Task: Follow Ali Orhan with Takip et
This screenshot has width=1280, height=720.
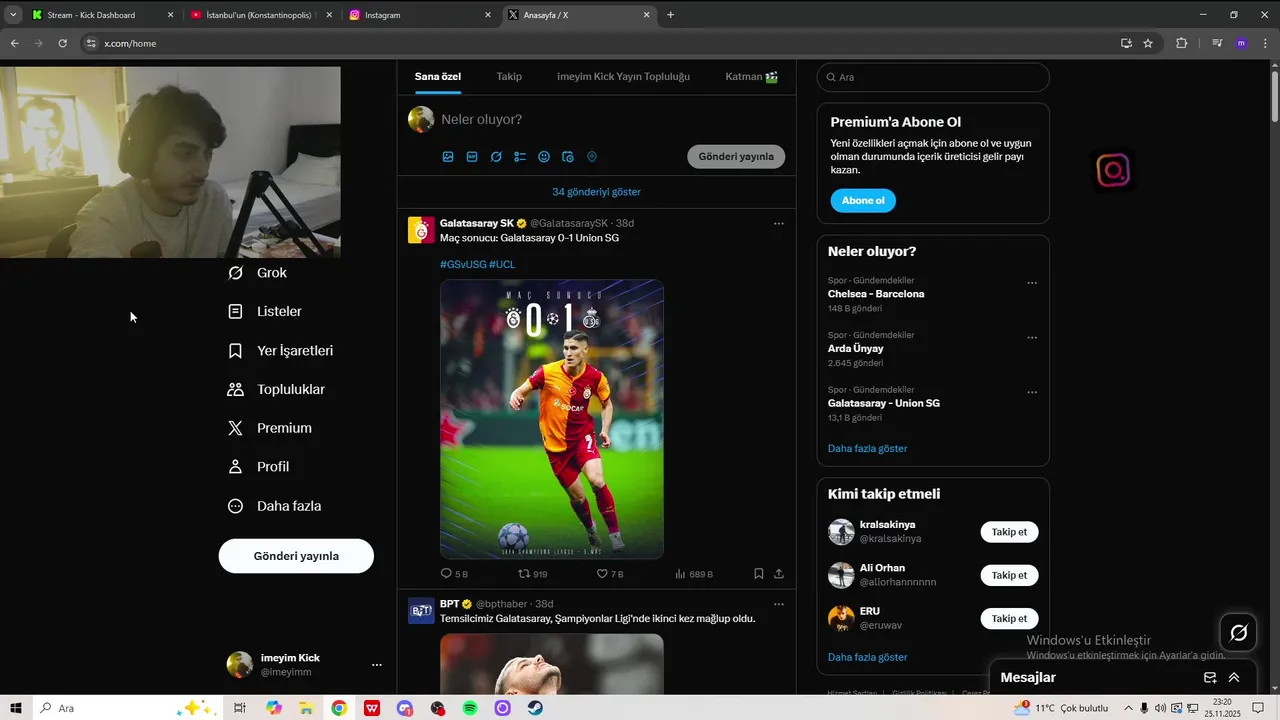Action: 1009,575
